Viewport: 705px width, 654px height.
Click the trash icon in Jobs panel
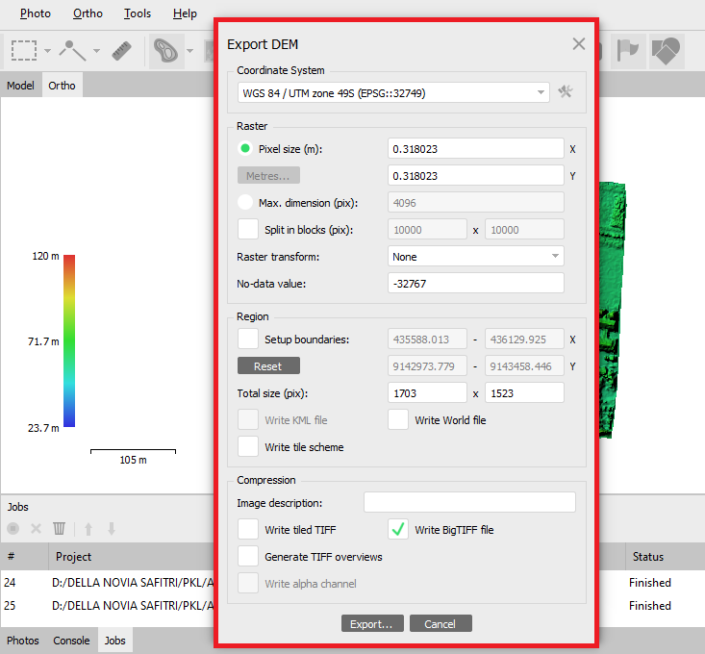tap(60, 528)
